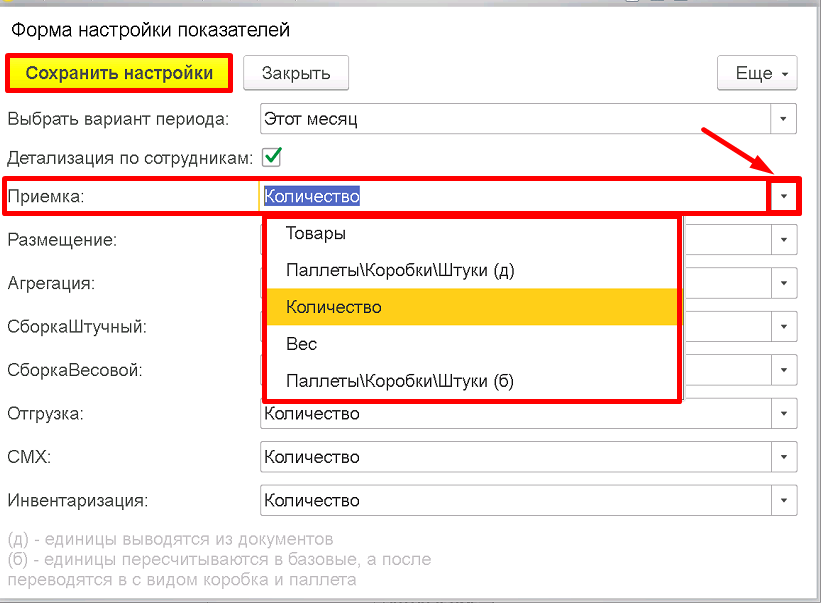Click the СборкаВесовой: label
The image size is (823, 603).
pos(75,370)
